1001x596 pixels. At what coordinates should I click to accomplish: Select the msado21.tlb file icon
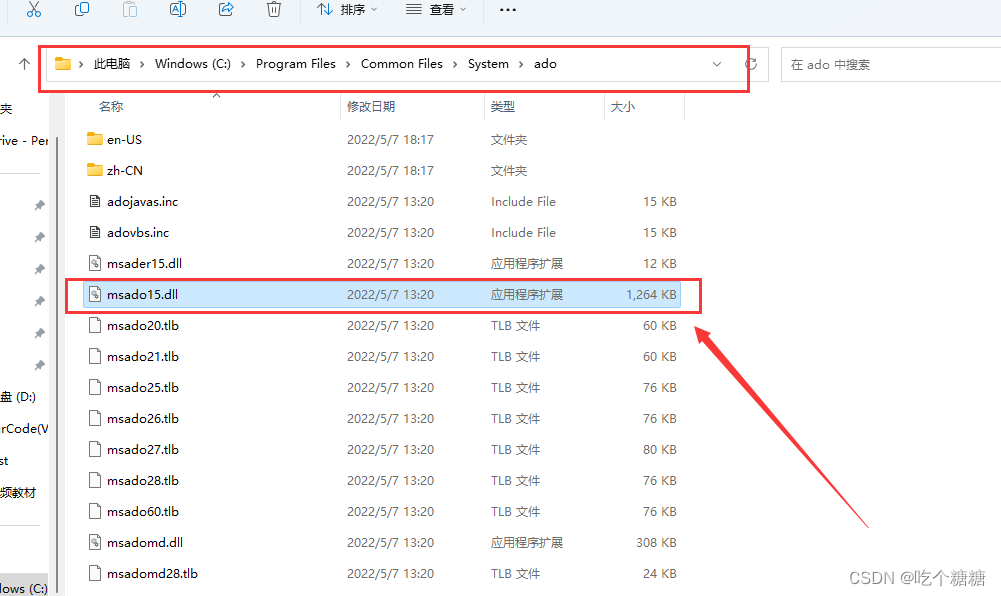click(94, 356)
